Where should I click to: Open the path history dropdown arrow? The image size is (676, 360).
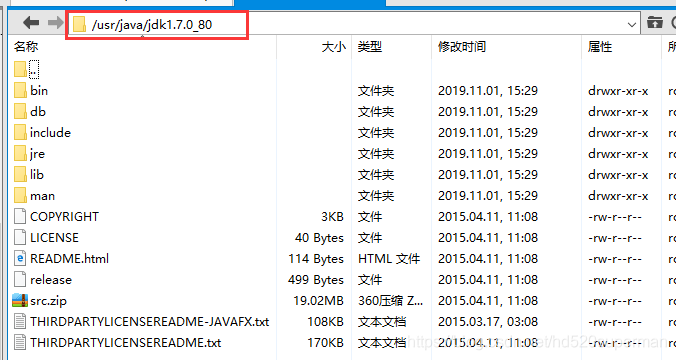pos(632,25)
